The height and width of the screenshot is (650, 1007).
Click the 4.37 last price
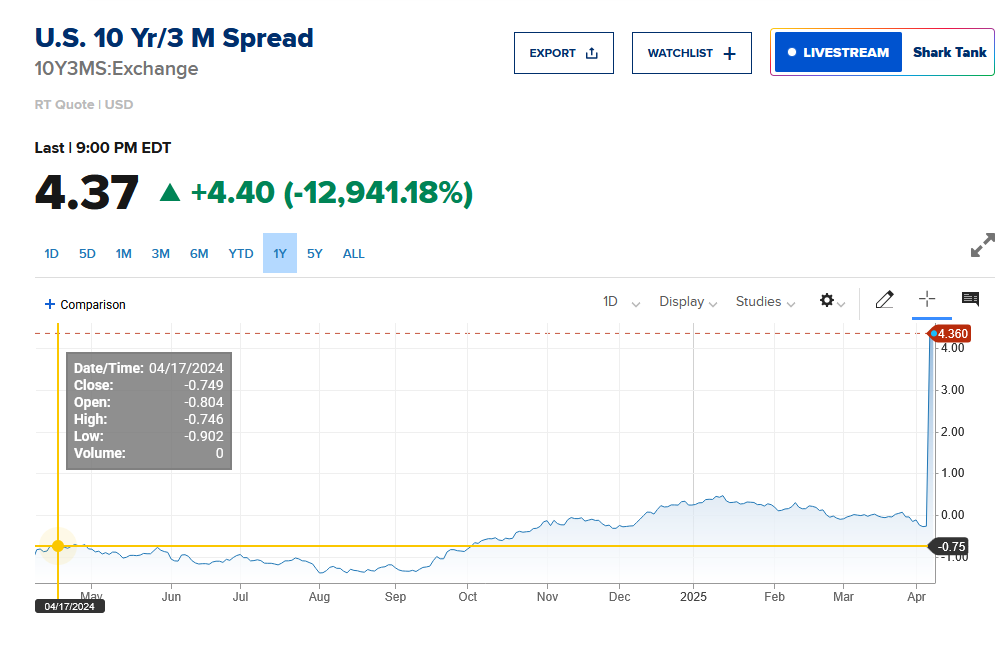pos(87,192)
